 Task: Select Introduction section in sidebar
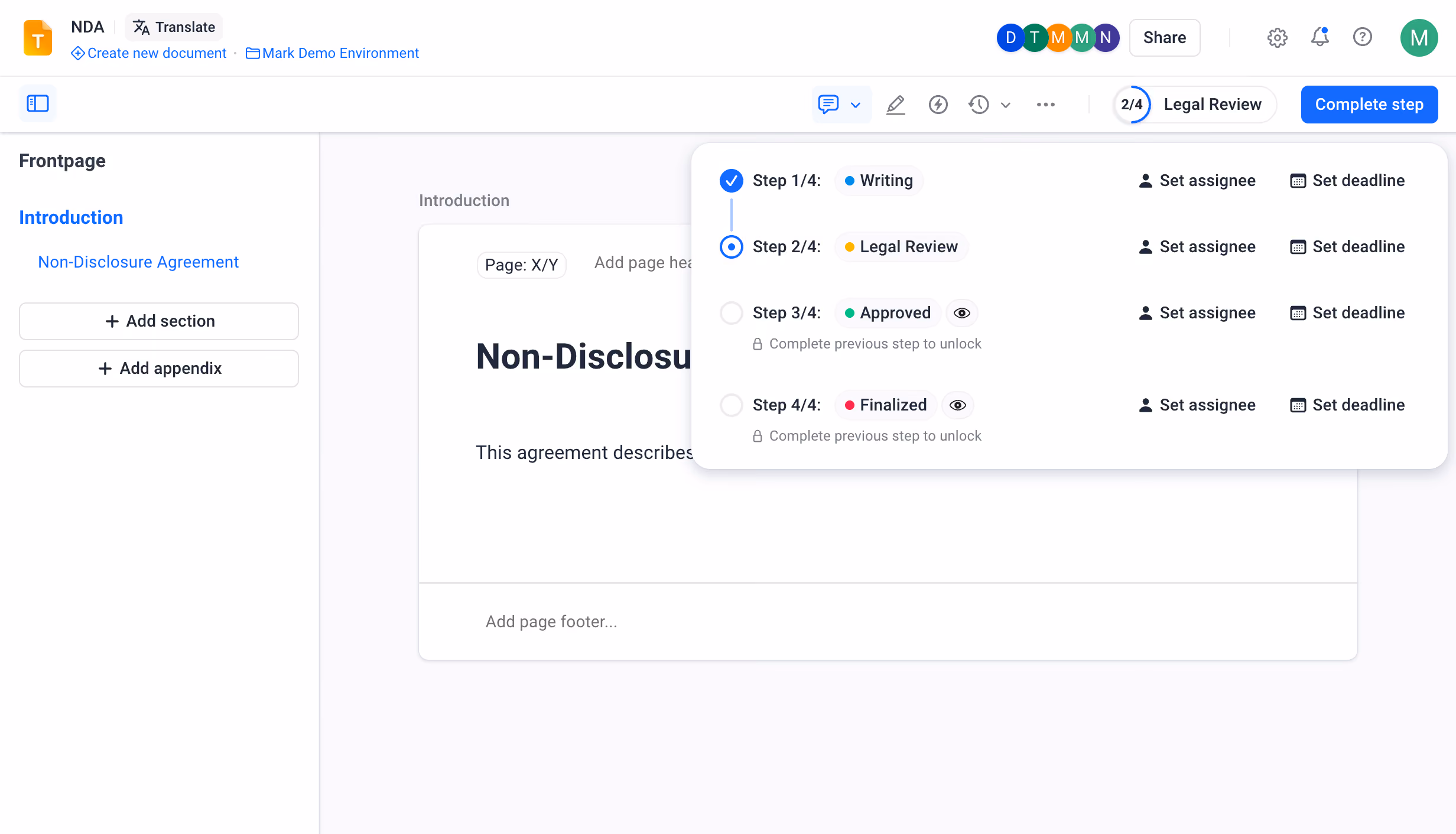(71, 217)
